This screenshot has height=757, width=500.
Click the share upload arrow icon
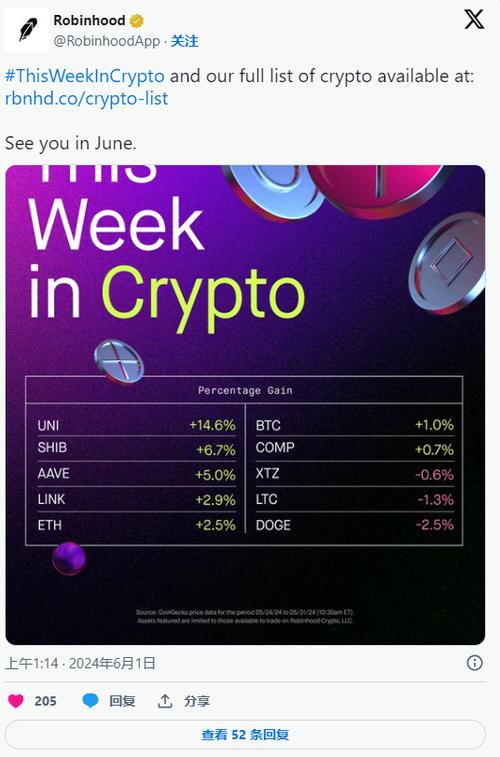click(x=165, y=701)
